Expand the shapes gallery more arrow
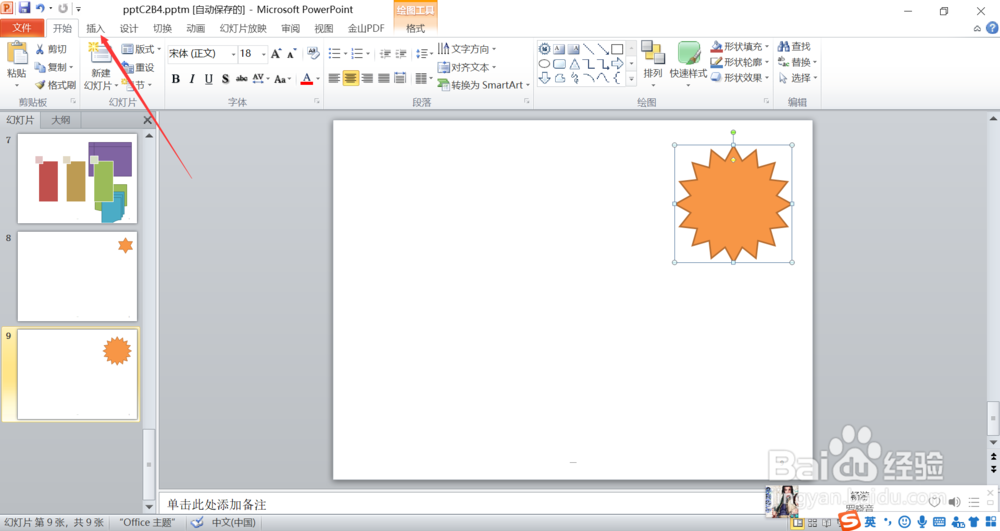This screenshot has width=1000, height=531. point(631,79)
